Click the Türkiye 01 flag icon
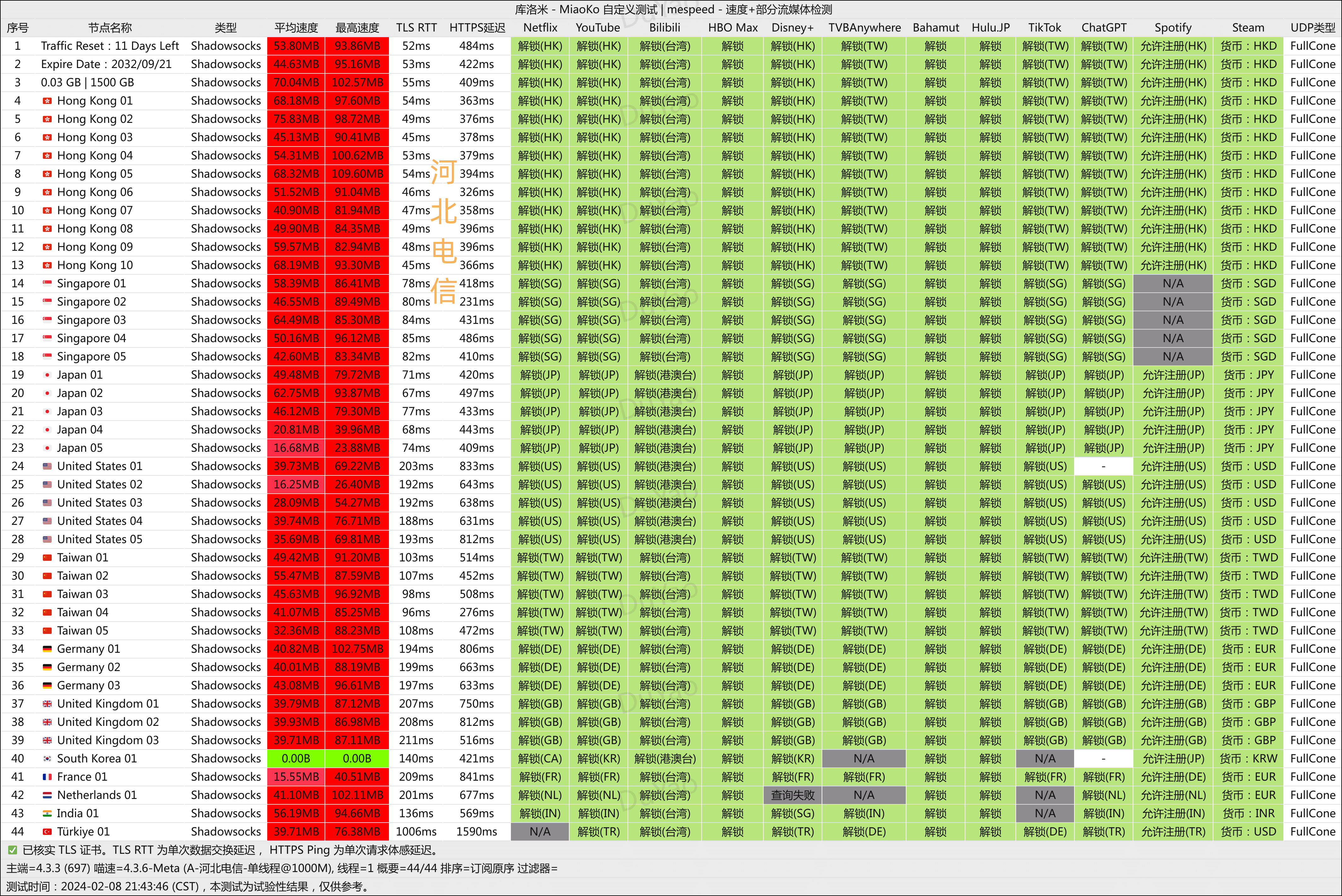This screenshot has height=896, width=1342. click(x=48, y=832)
